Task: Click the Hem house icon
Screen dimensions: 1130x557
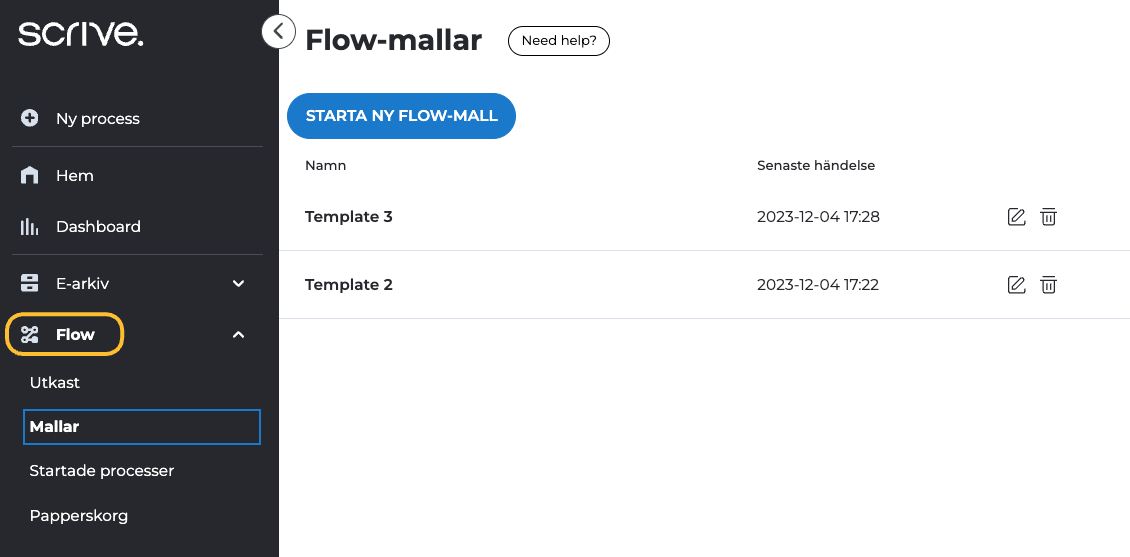Action: pos(30,176)
